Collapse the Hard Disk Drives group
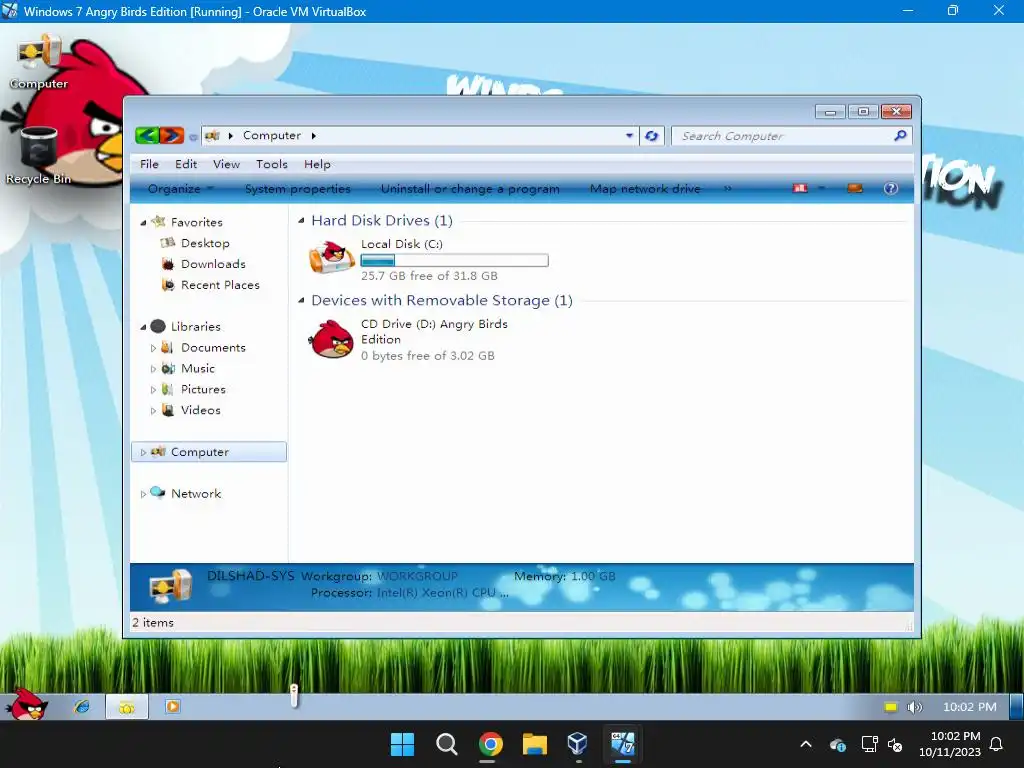Image resolution: width=1024 pixels, height=768 pixels. (301, 221)
